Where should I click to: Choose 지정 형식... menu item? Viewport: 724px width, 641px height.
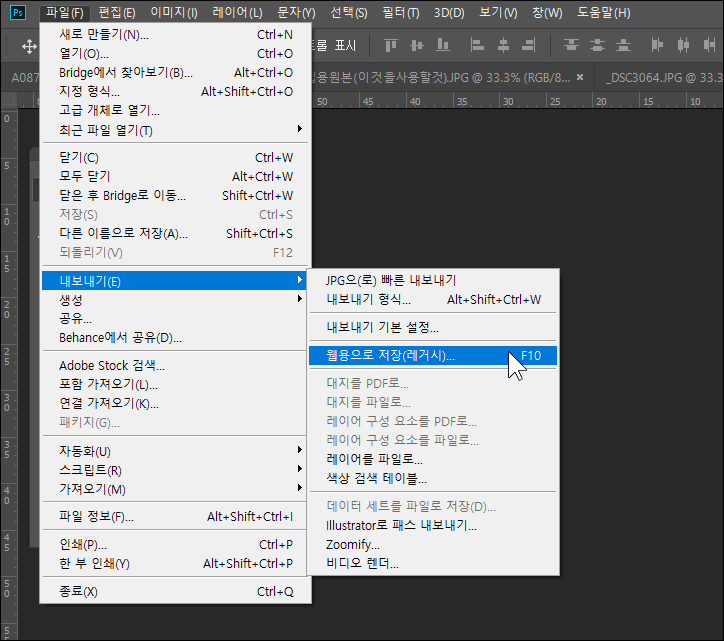tap(176, 91)
